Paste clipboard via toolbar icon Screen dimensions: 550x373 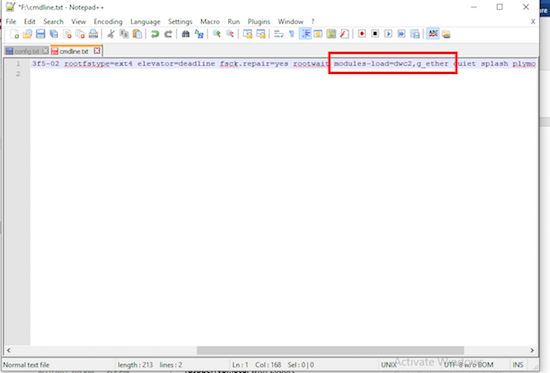tap(138, 34)
